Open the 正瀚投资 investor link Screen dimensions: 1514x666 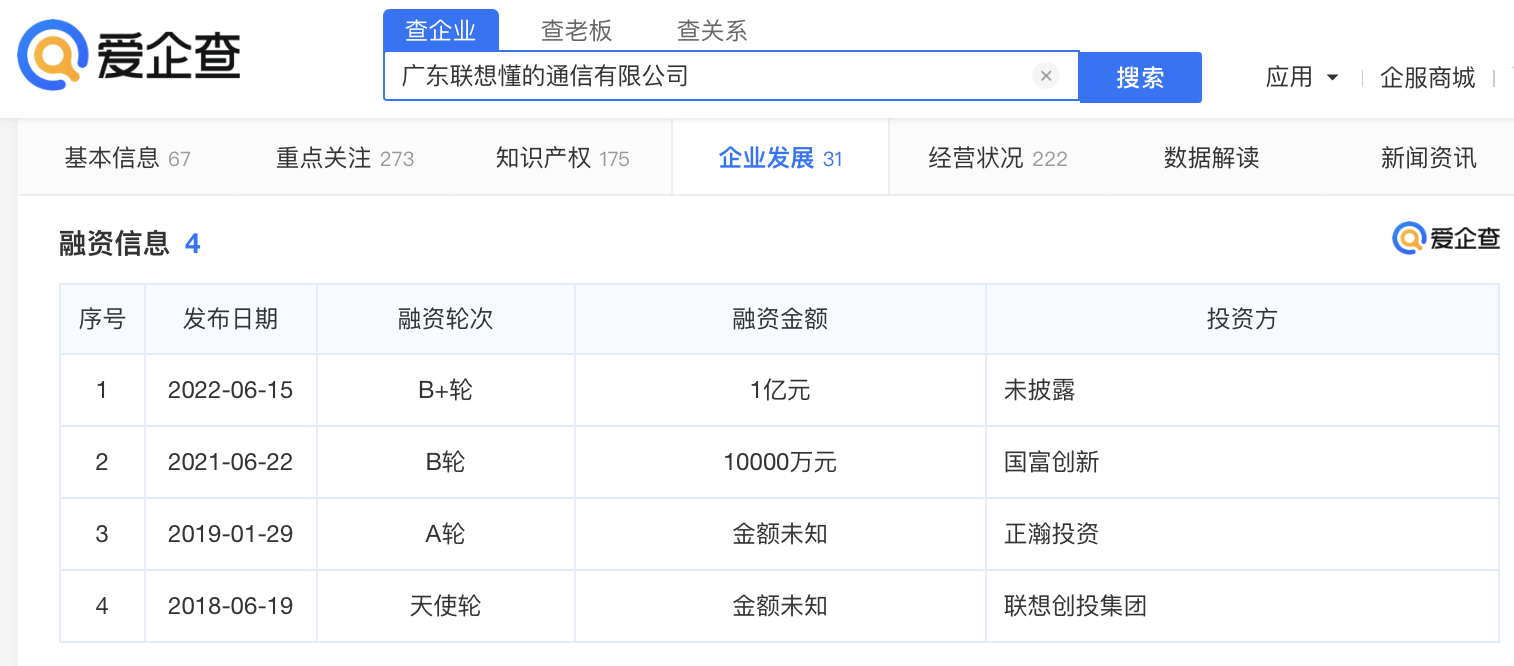pos(1052,534)
